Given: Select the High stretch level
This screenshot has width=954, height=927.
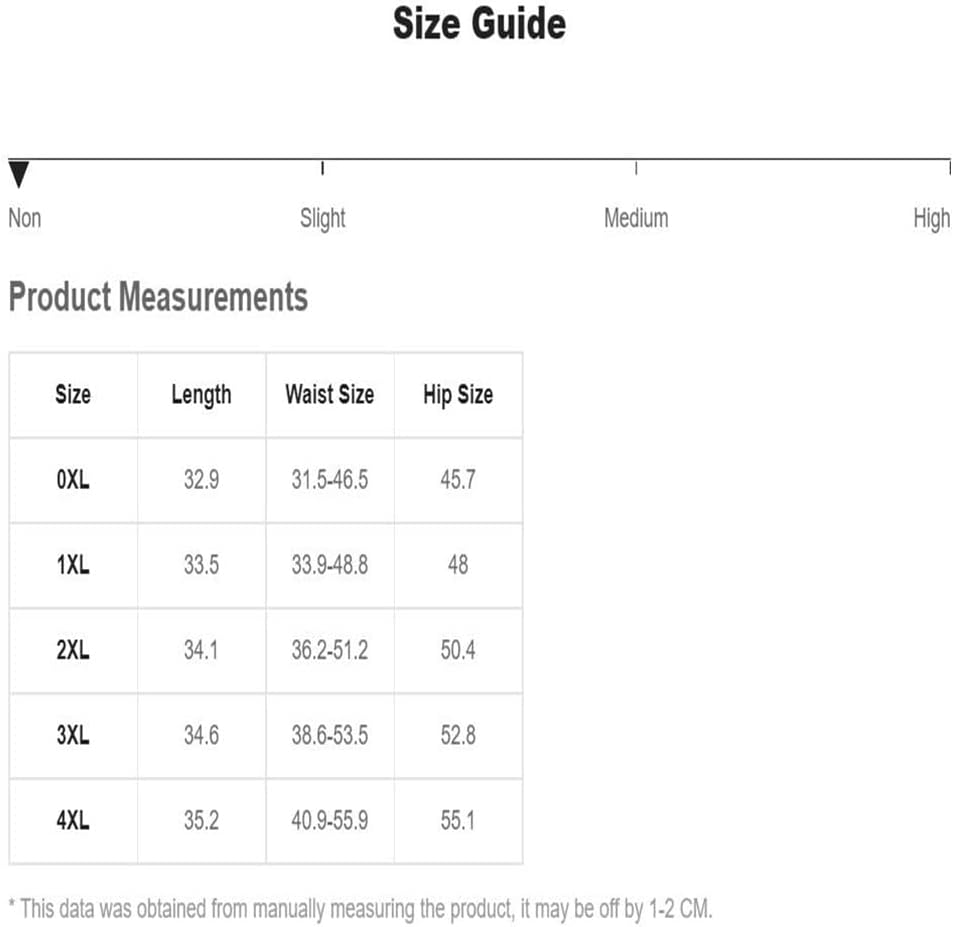Looking at the screenshot, I should 931,218.
